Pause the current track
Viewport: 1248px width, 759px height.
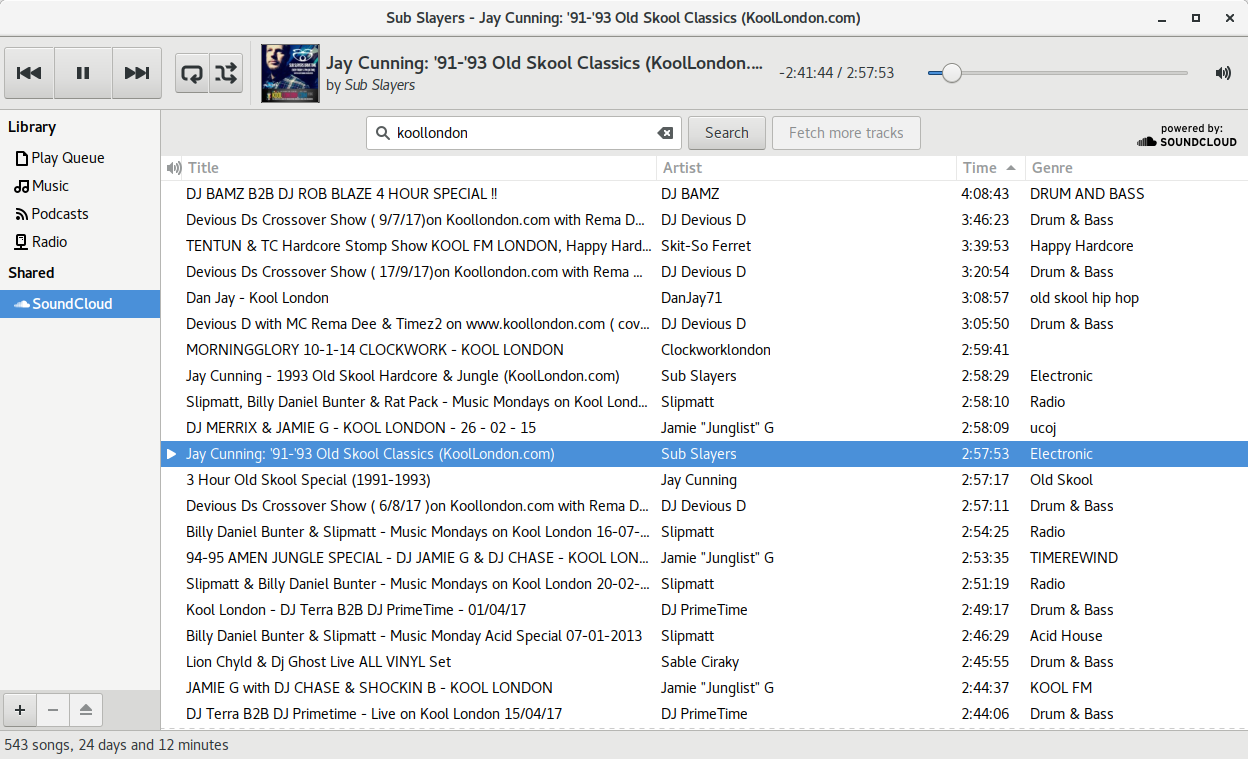point(83,73)
